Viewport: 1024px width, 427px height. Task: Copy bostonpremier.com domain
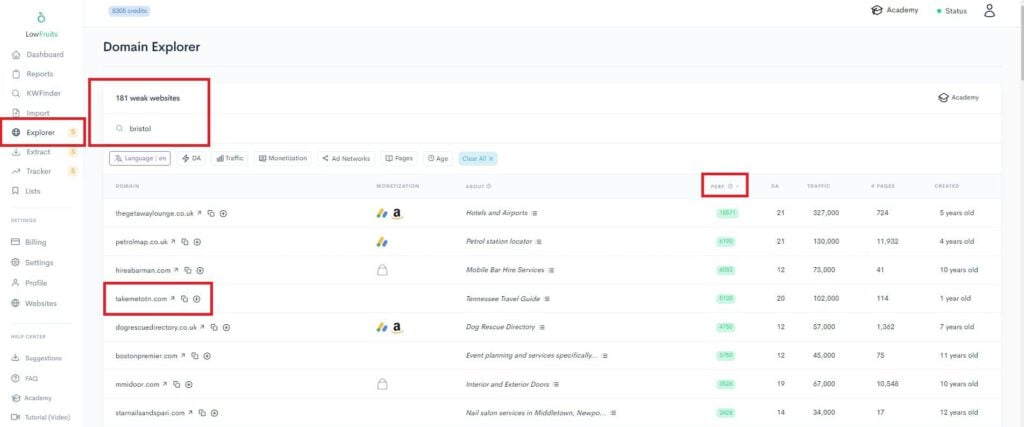click(x=195, y=356)
